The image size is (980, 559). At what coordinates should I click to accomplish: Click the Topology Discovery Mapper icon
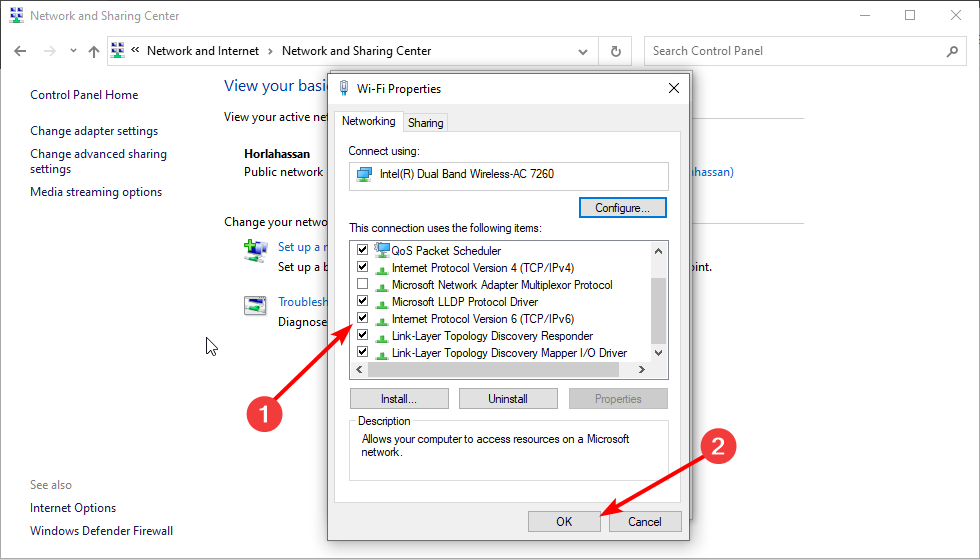381,354
